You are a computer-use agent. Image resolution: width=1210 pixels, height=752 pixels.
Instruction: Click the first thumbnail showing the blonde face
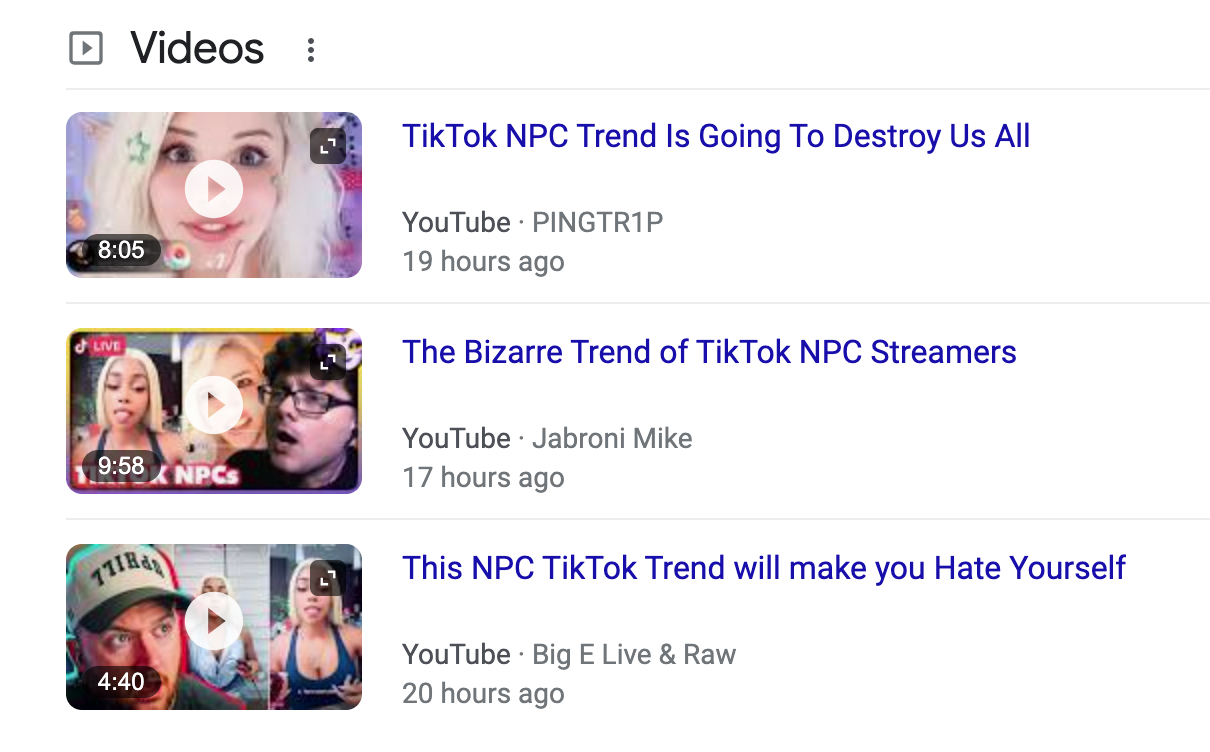[214, 195]
